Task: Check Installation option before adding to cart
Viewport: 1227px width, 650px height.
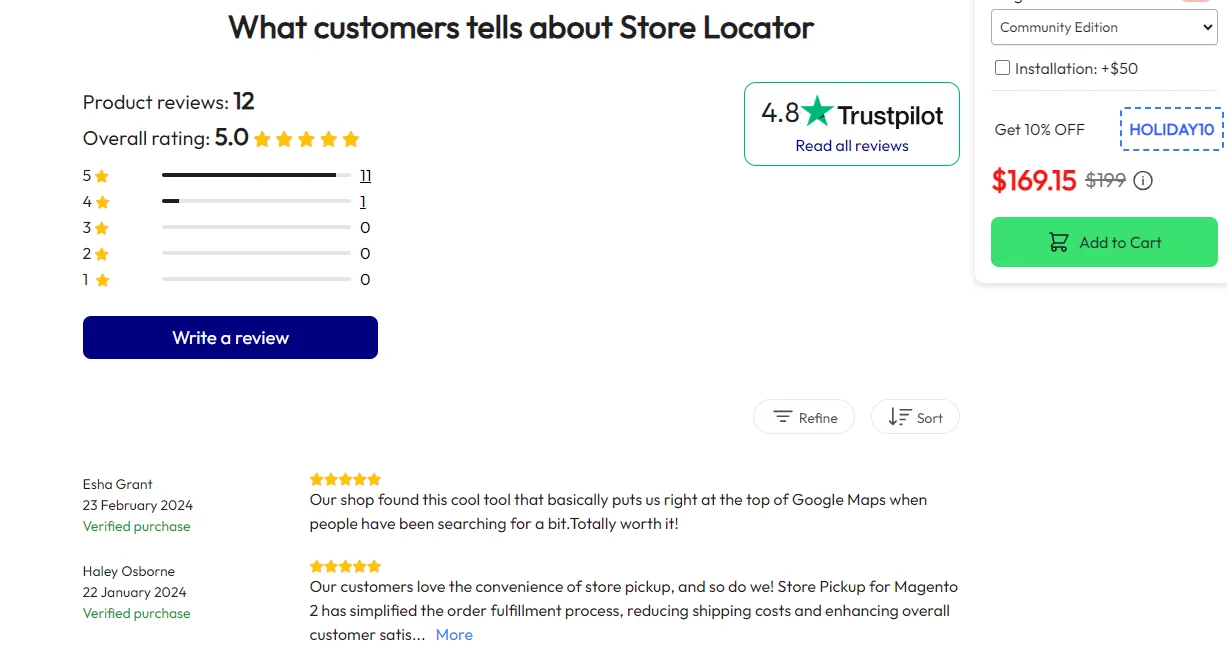Action: pyautogui.click(x=1001, y=68)
